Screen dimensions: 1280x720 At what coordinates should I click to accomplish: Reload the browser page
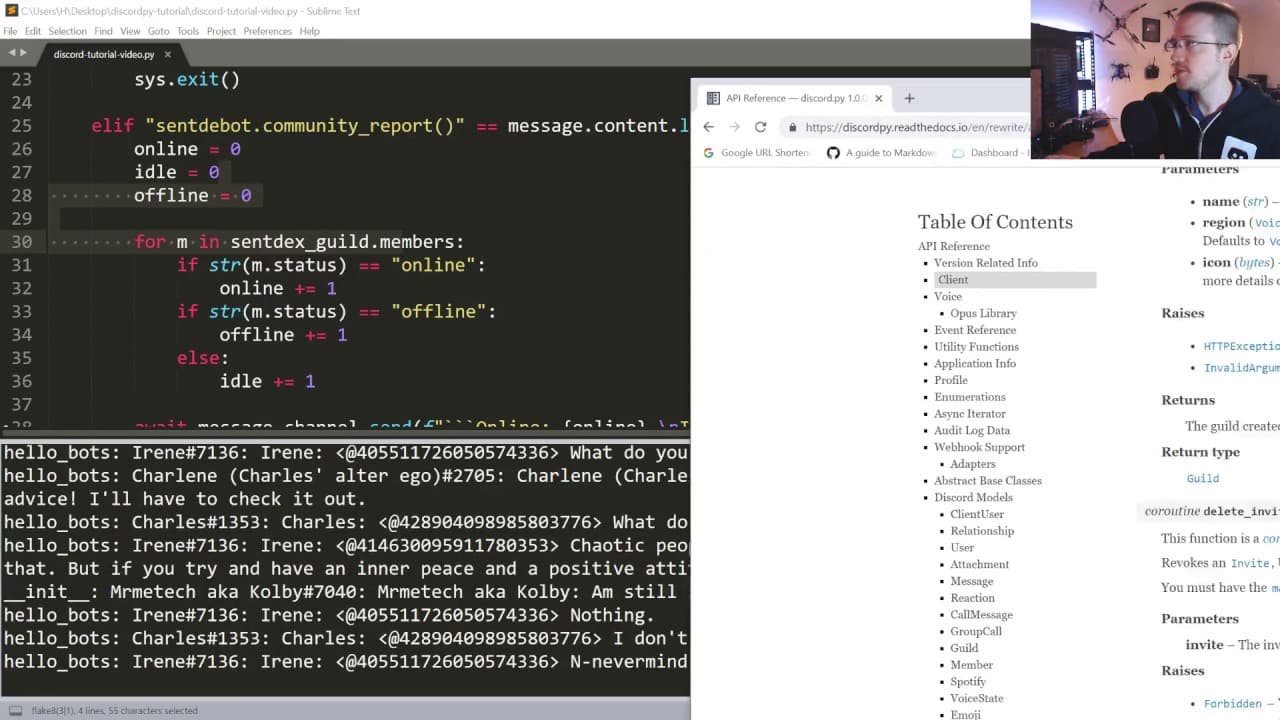pyautogui.click(x=760, y=127)
